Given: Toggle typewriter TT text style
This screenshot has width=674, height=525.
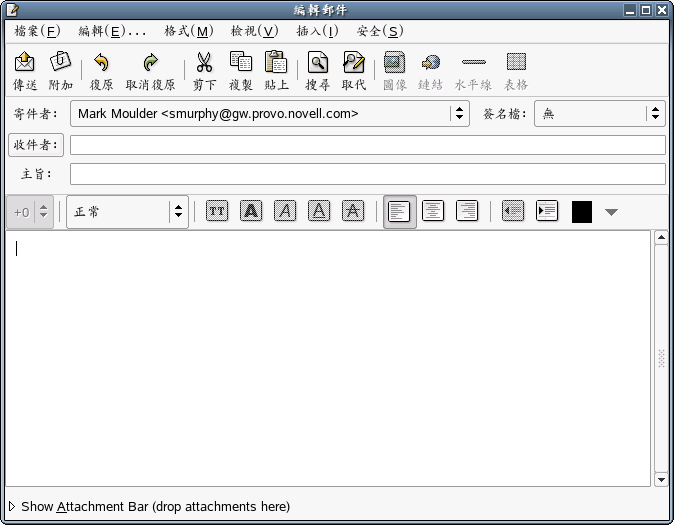Looking at the screenshot, I should point(217,211).
